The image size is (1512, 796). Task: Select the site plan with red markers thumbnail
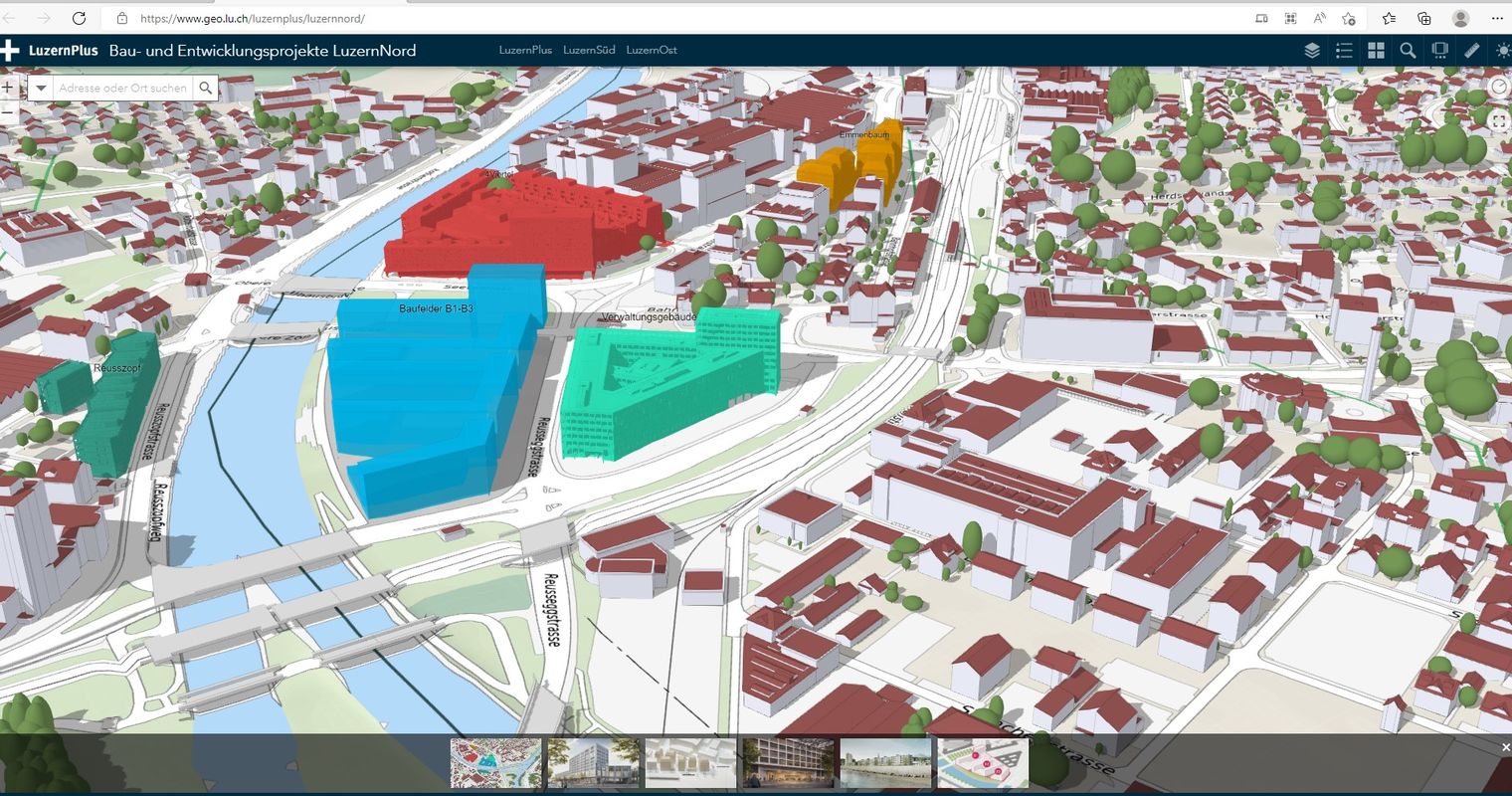click(983, 763)
